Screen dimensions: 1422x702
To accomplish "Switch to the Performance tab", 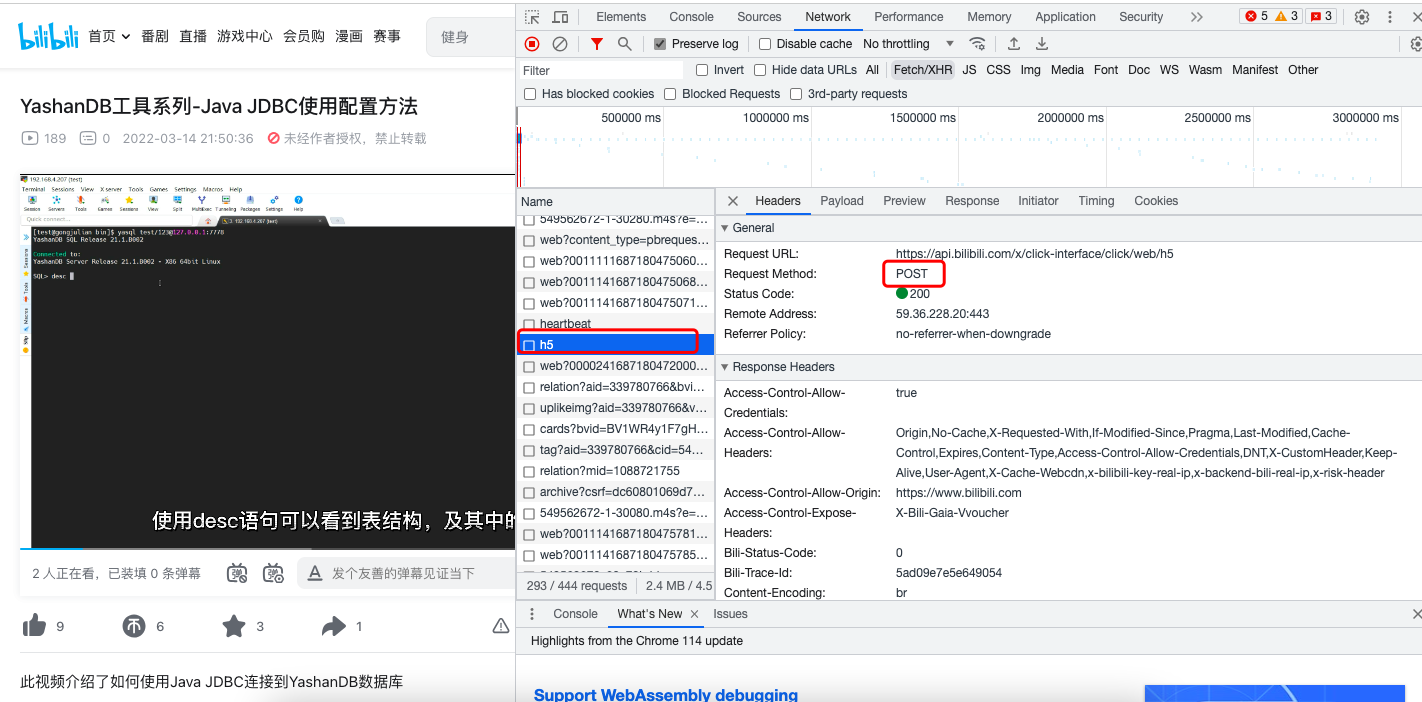I will [908, 17].
